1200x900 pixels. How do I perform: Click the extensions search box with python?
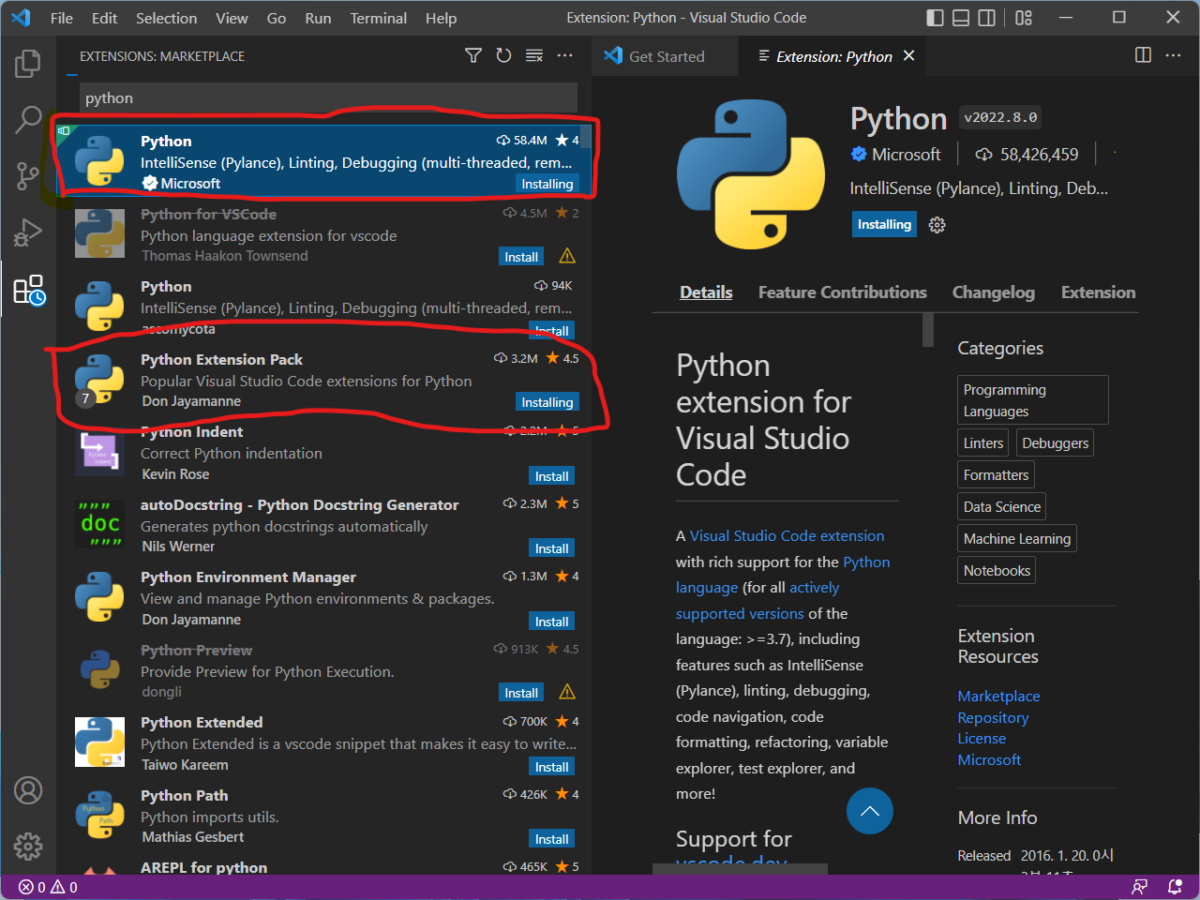pos(328,98)
